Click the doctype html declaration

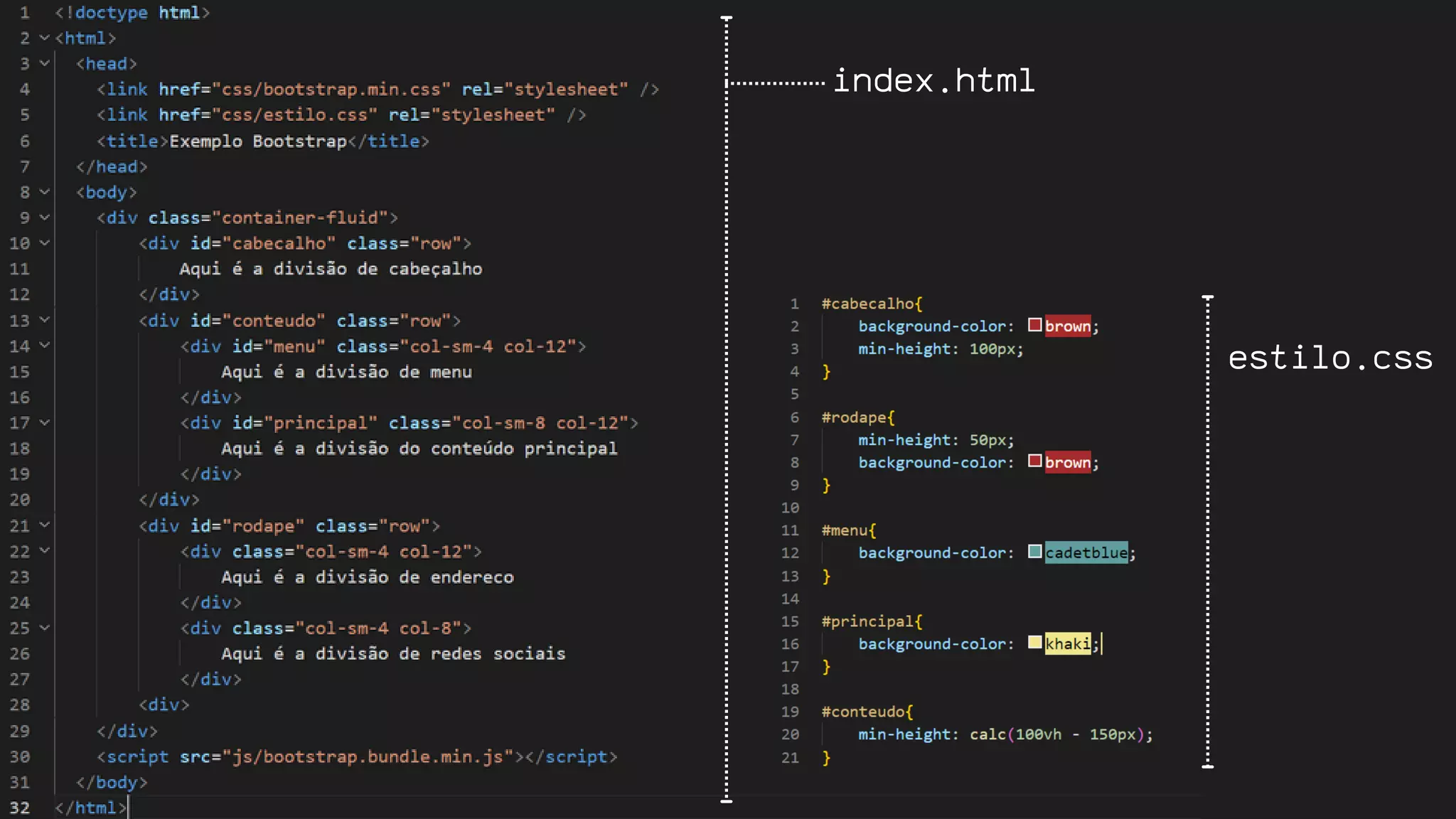point(133,13)
